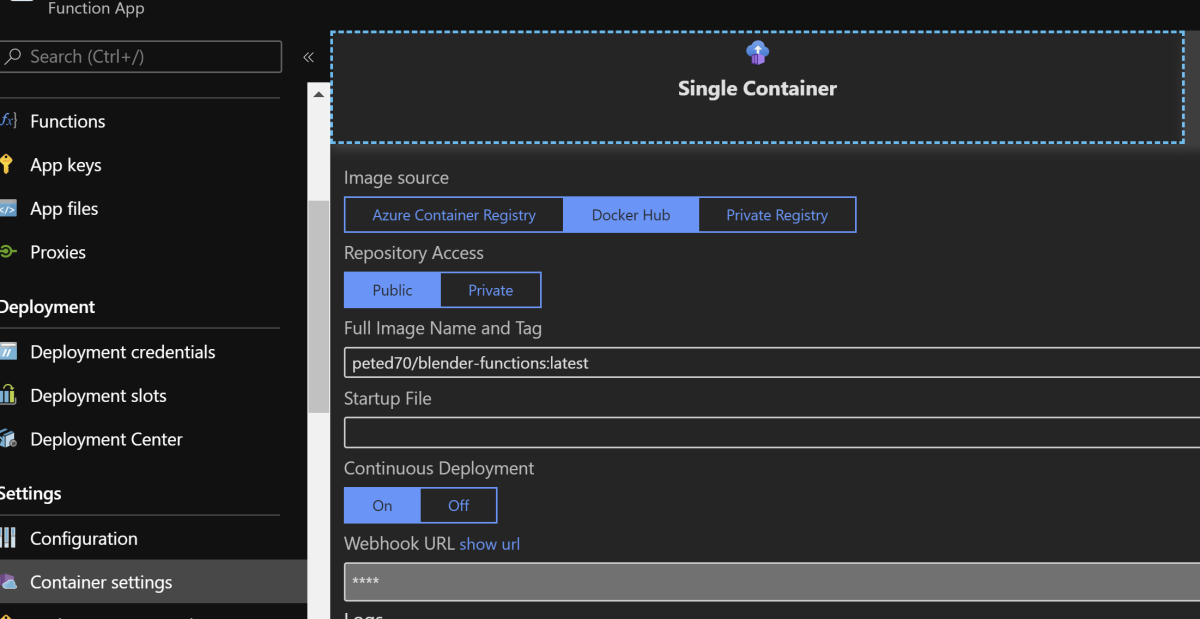Click the Full Image Name and Tag field
Image resolution: width=1200 pixels, height=619 pixels.
pos(772,363)
